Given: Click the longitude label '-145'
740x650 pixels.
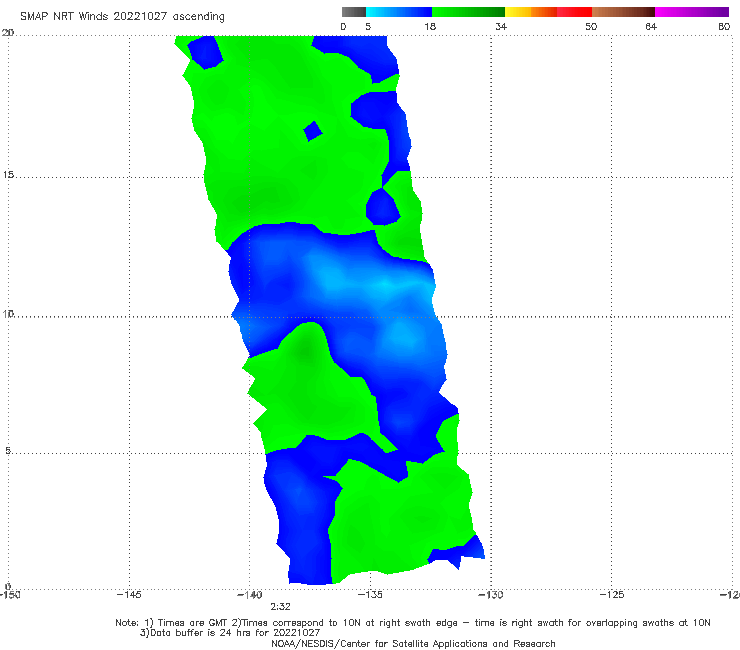Looking at the screenshot, I should point(129,594).
